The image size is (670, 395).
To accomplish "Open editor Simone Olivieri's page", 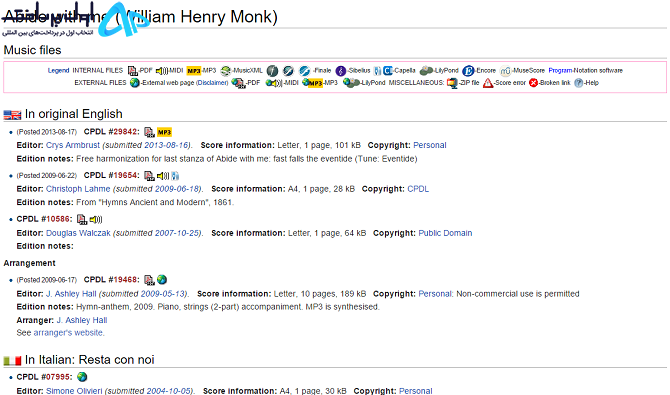I will pos(74,391).
